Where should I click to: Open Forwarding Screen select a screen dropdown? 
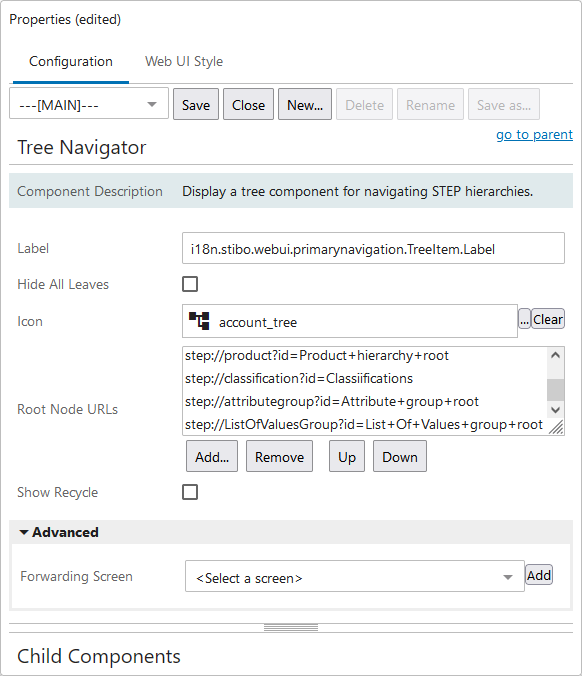(354, 576)
